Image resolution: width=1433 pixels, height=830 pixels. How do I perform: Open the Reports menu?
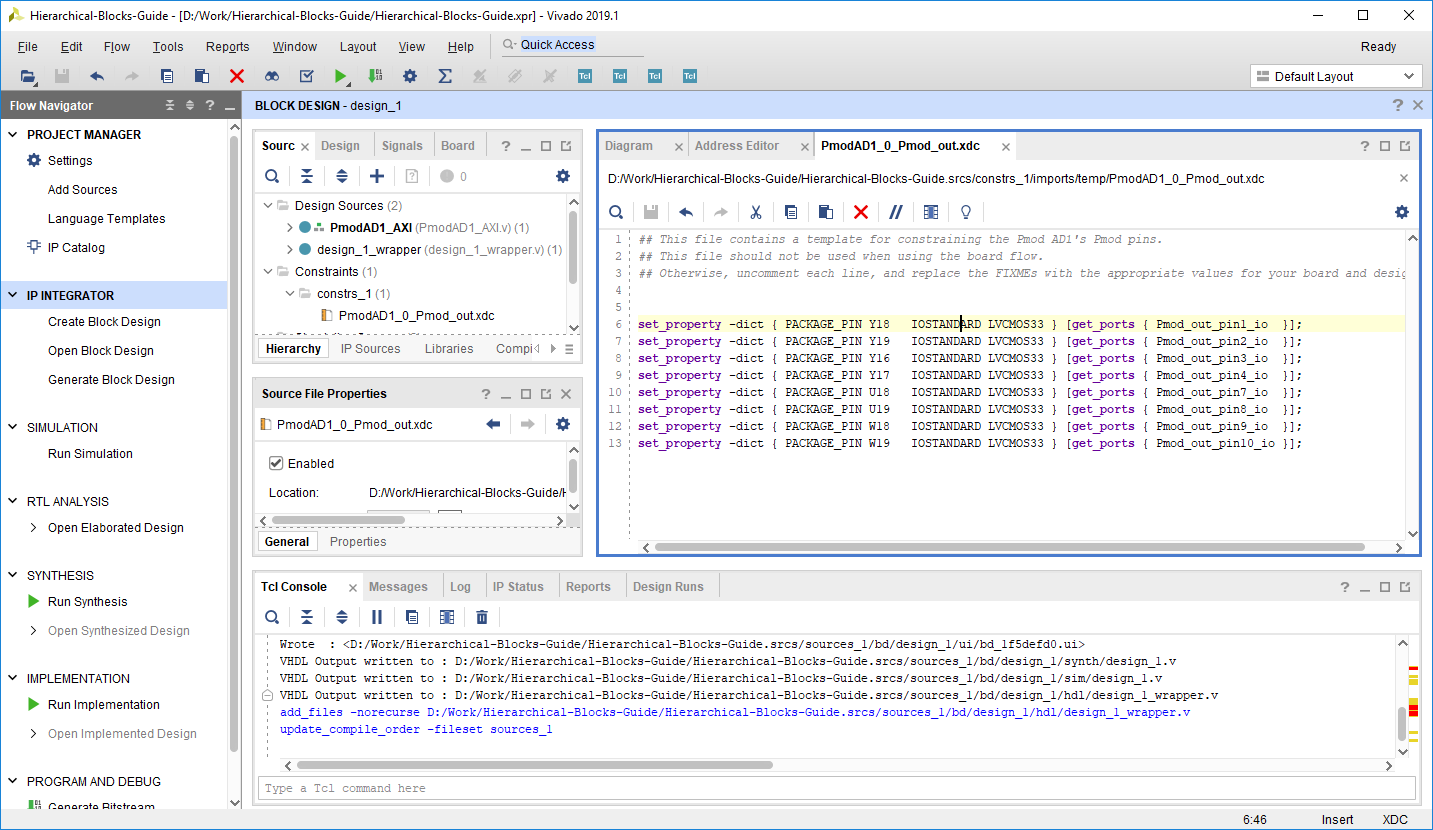click(227, 47)
